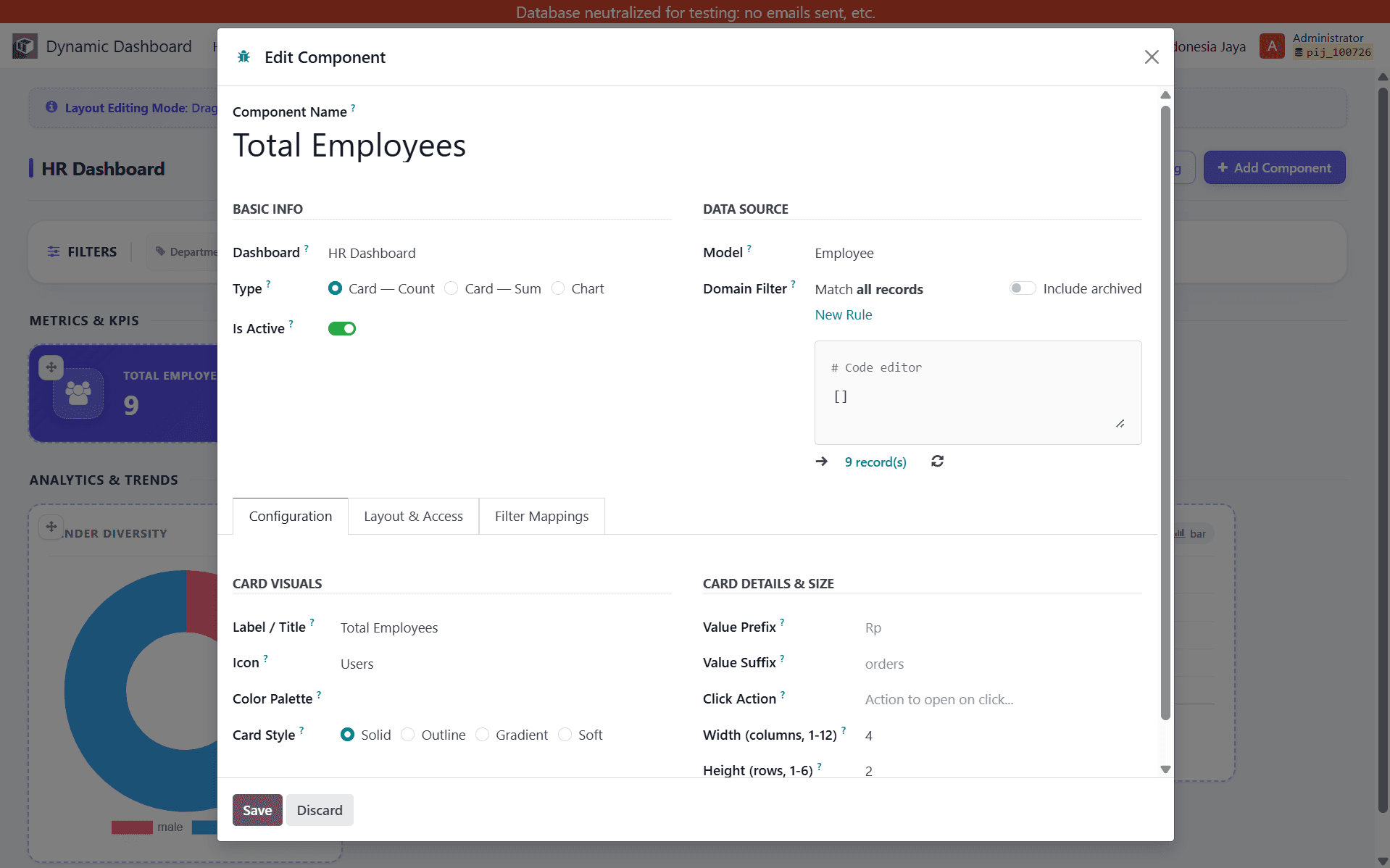1390x868 pixels.
Task: Switch to Filter Mappings tab
Action: pyautogui.click(x=541, y=516)
